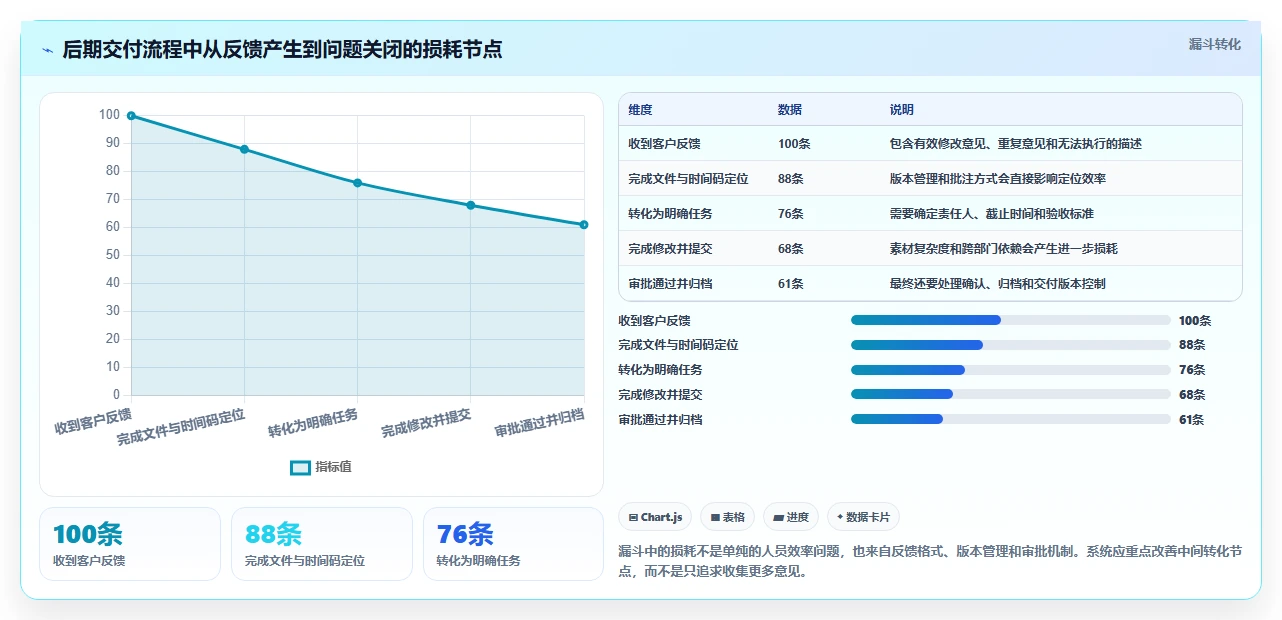Click the data point for 完成修改并提交
Viewport: 1282px width, 620px height.
(471, 205)
